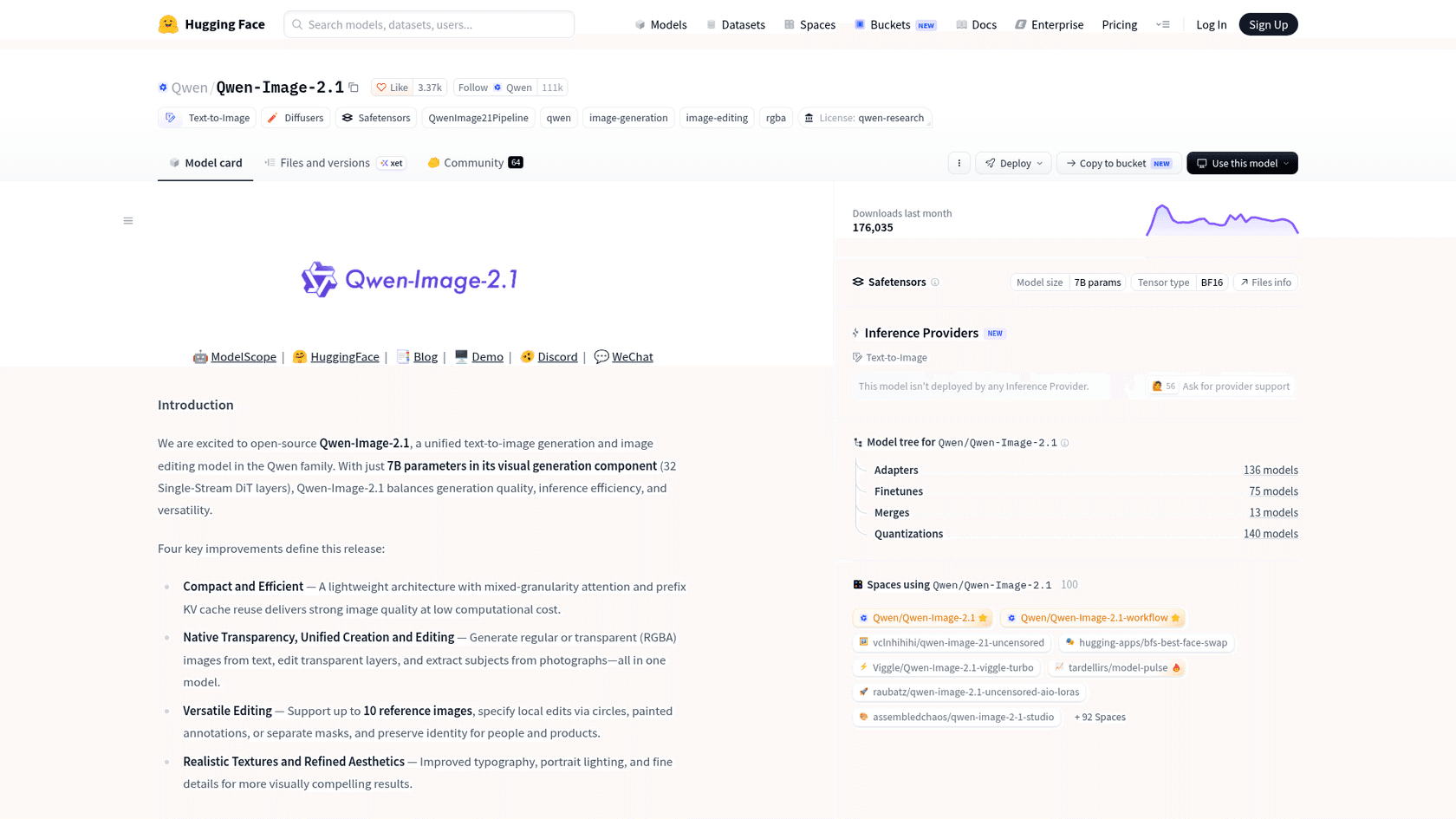Click the Hugging Face logo icon
Image resolution: width=1456 pixels, height=819 pixels.
pyautogui.click(x=168, y=24)
